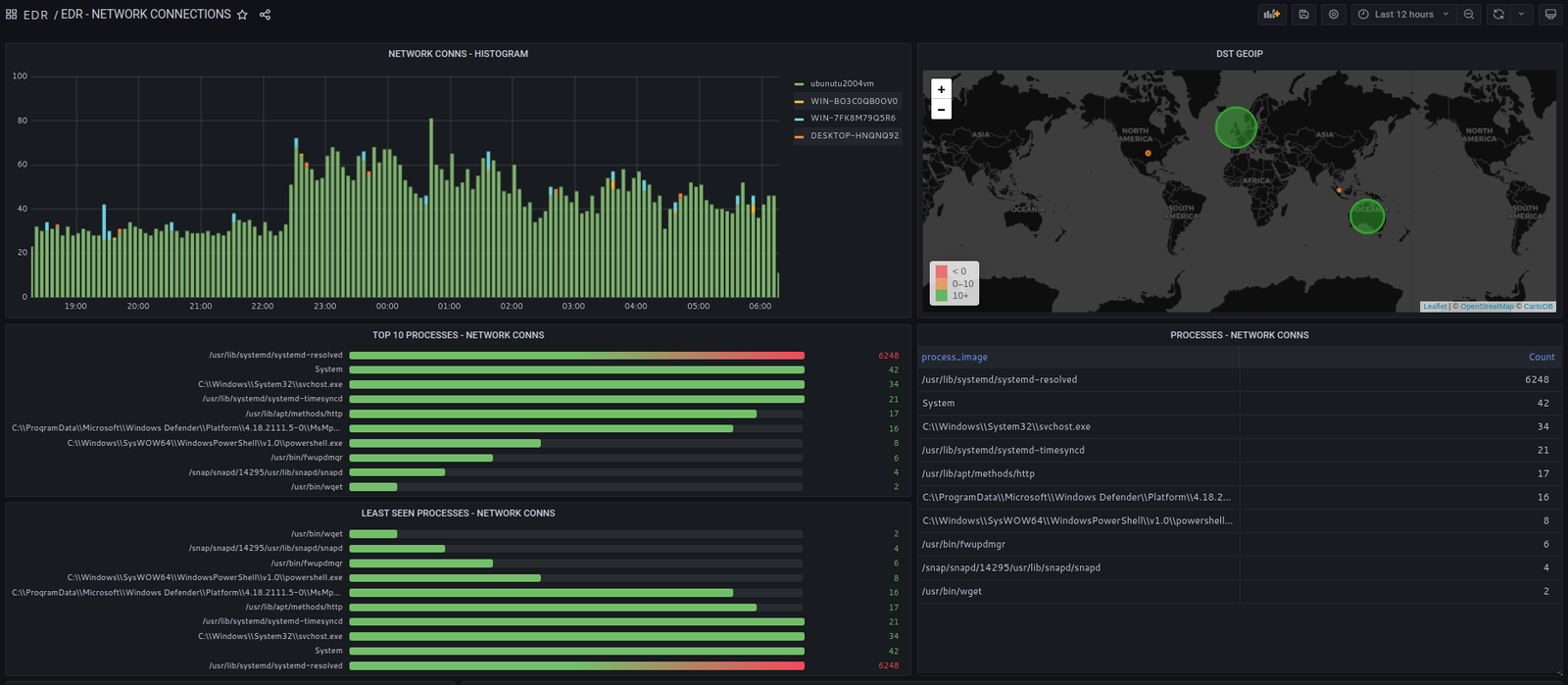Click the time range zoom out icon
The width and height of the screenshot is (1568, 685).
(x=1468, y=15)
